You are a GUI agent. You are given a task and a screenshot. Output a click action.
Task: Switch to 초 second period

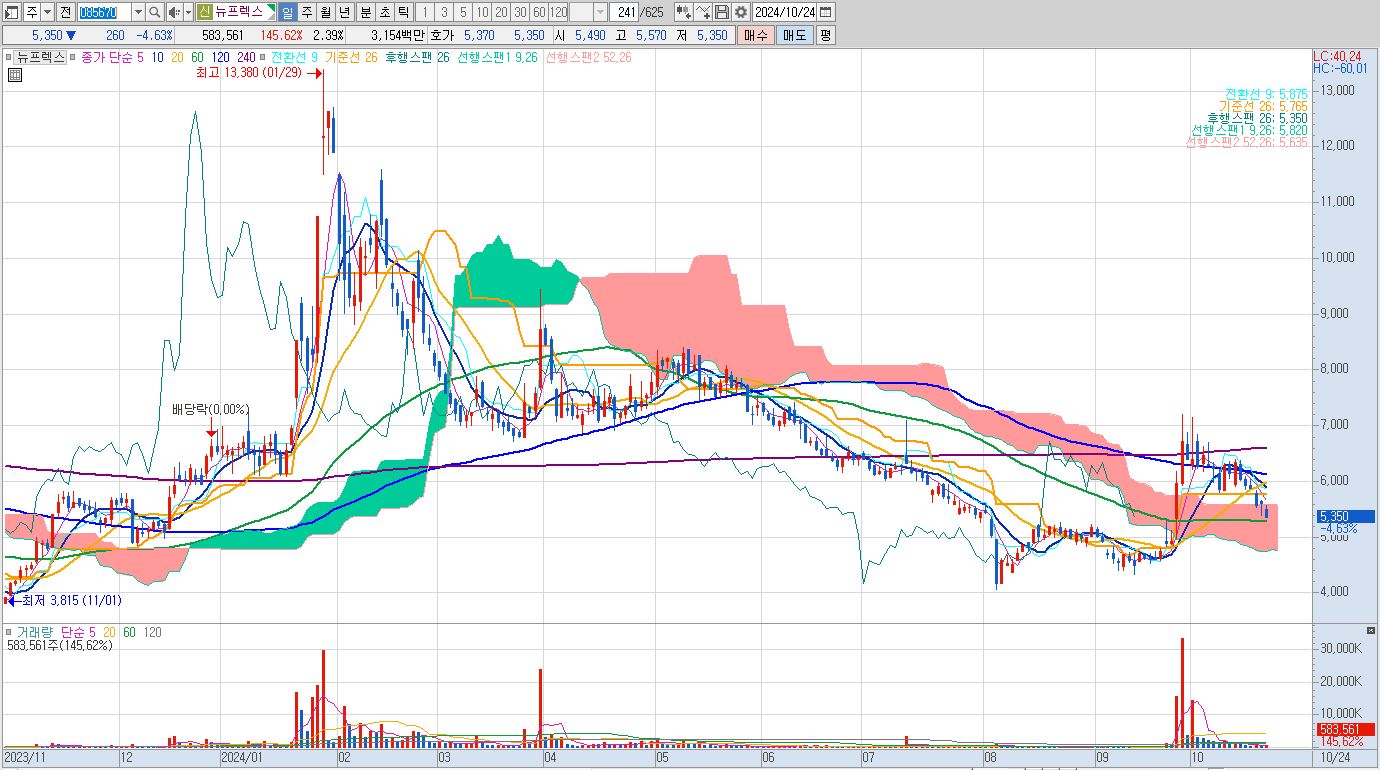pyautogui.click(x=384, y=12)
